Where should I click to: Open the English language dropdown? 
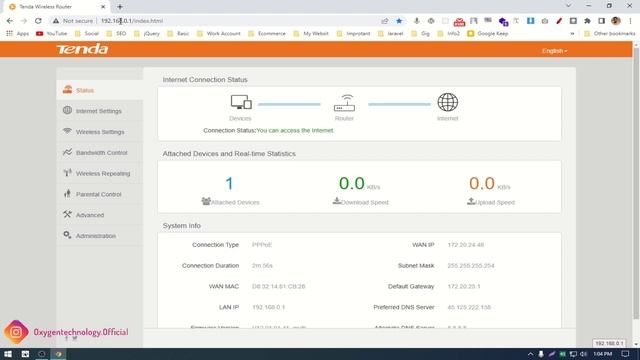(x=554, y=51)
